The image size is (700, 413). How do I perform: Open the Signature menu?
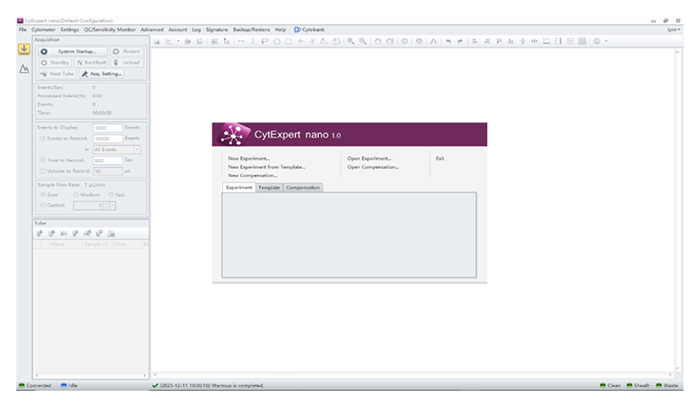pyautogui.click(x=217, y=29)
